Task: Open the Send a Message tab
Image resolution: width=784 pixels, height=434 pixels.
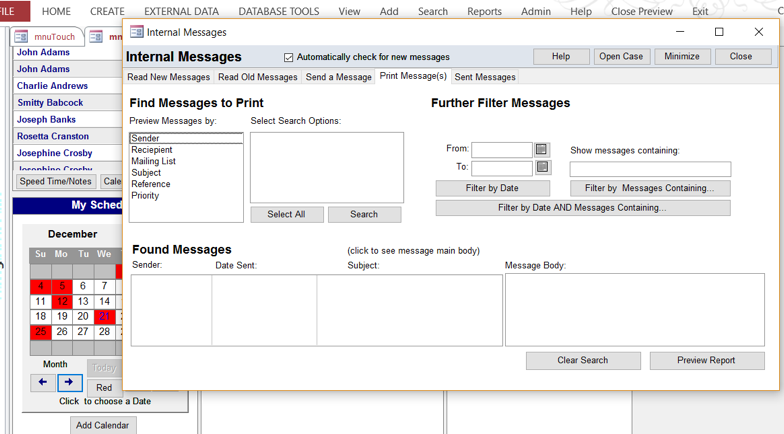Action: point(338,77)
